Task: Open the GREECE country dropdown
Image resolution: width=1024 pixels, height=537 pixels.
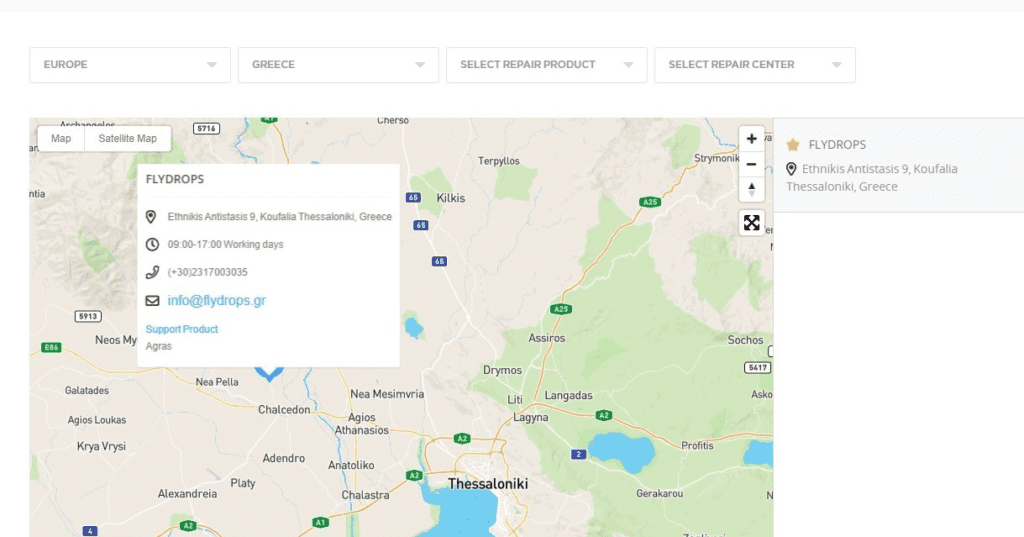Action: (x=338, y=65)
